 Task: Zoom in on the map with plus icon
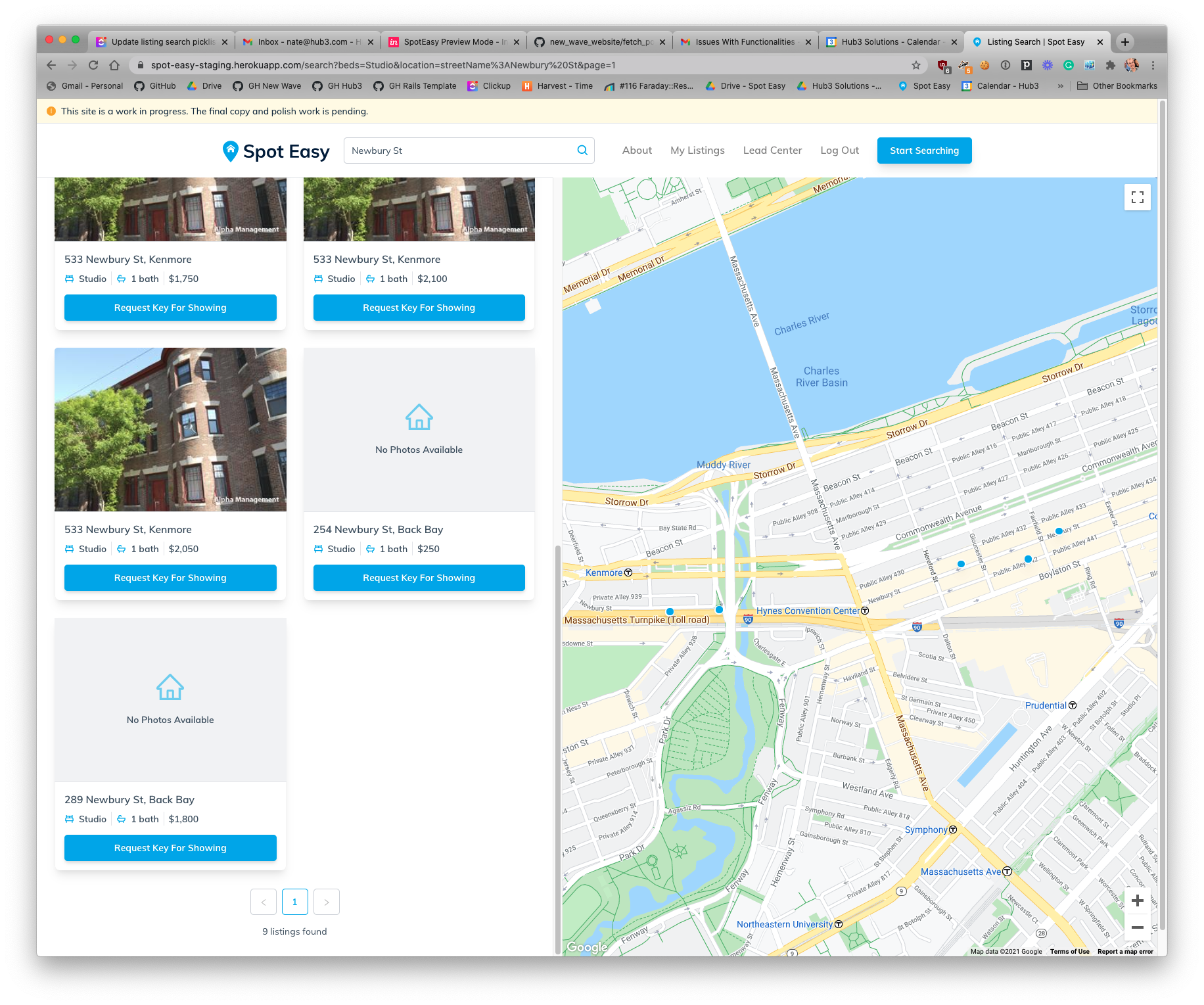(x=1138, y=901)
